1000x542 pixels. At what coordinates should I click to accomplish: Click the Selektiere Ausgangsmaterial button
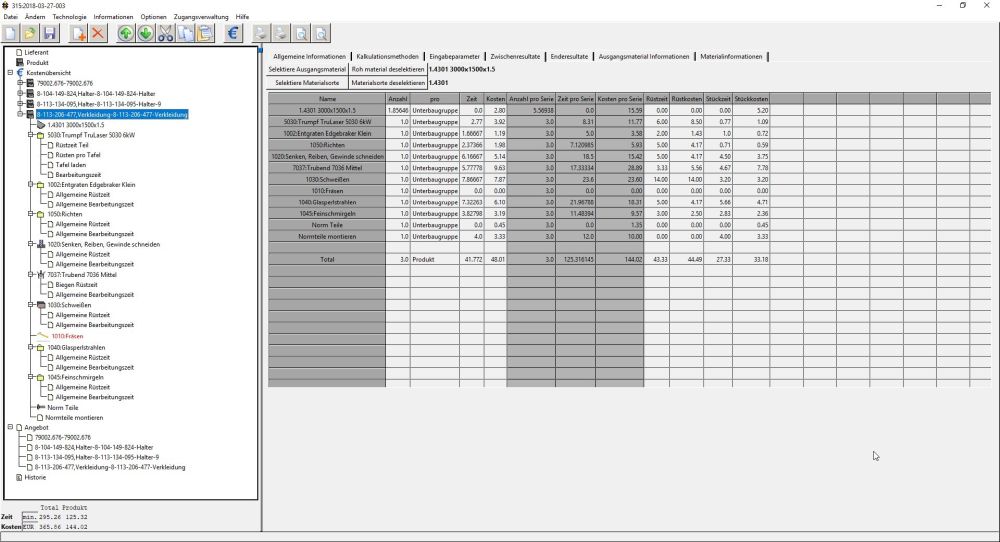point(307,69)
